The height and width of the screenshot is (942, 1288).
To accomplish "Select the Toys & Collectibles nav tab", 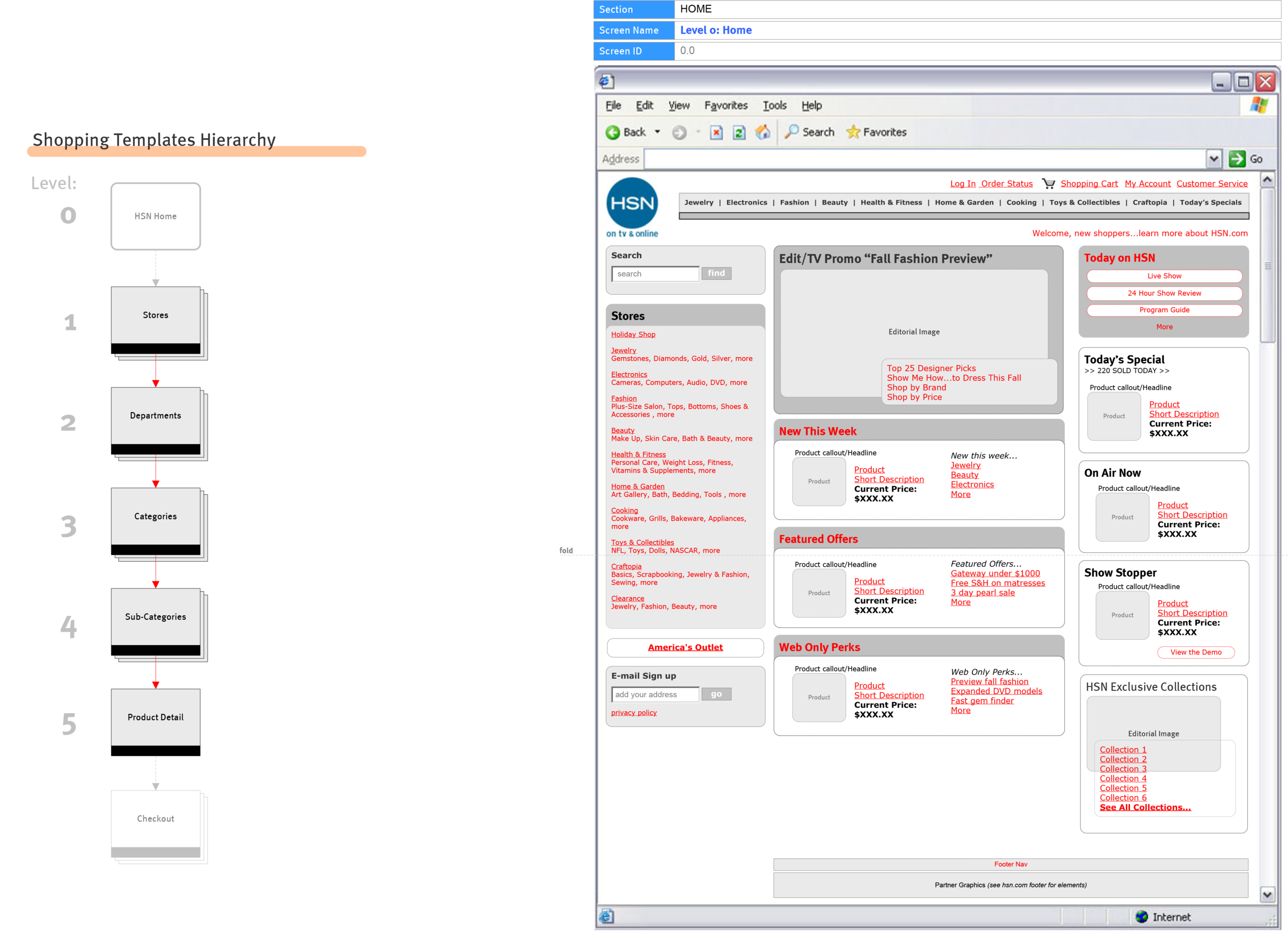I will pyautogui.click(x=1084, y=203).
